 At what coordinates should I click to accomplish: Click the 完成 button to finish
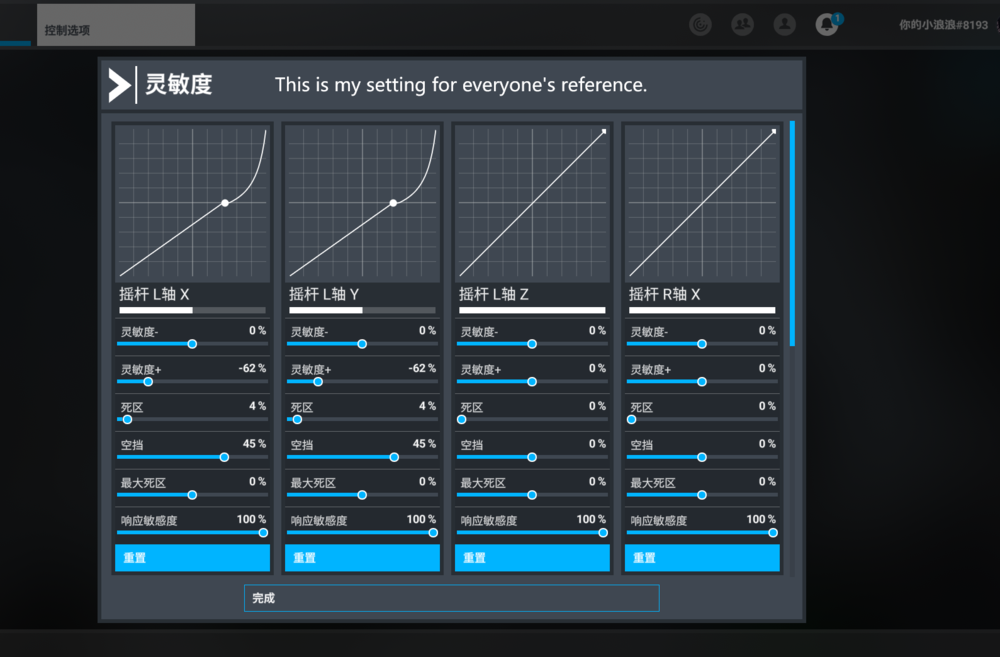pos(451,598)
